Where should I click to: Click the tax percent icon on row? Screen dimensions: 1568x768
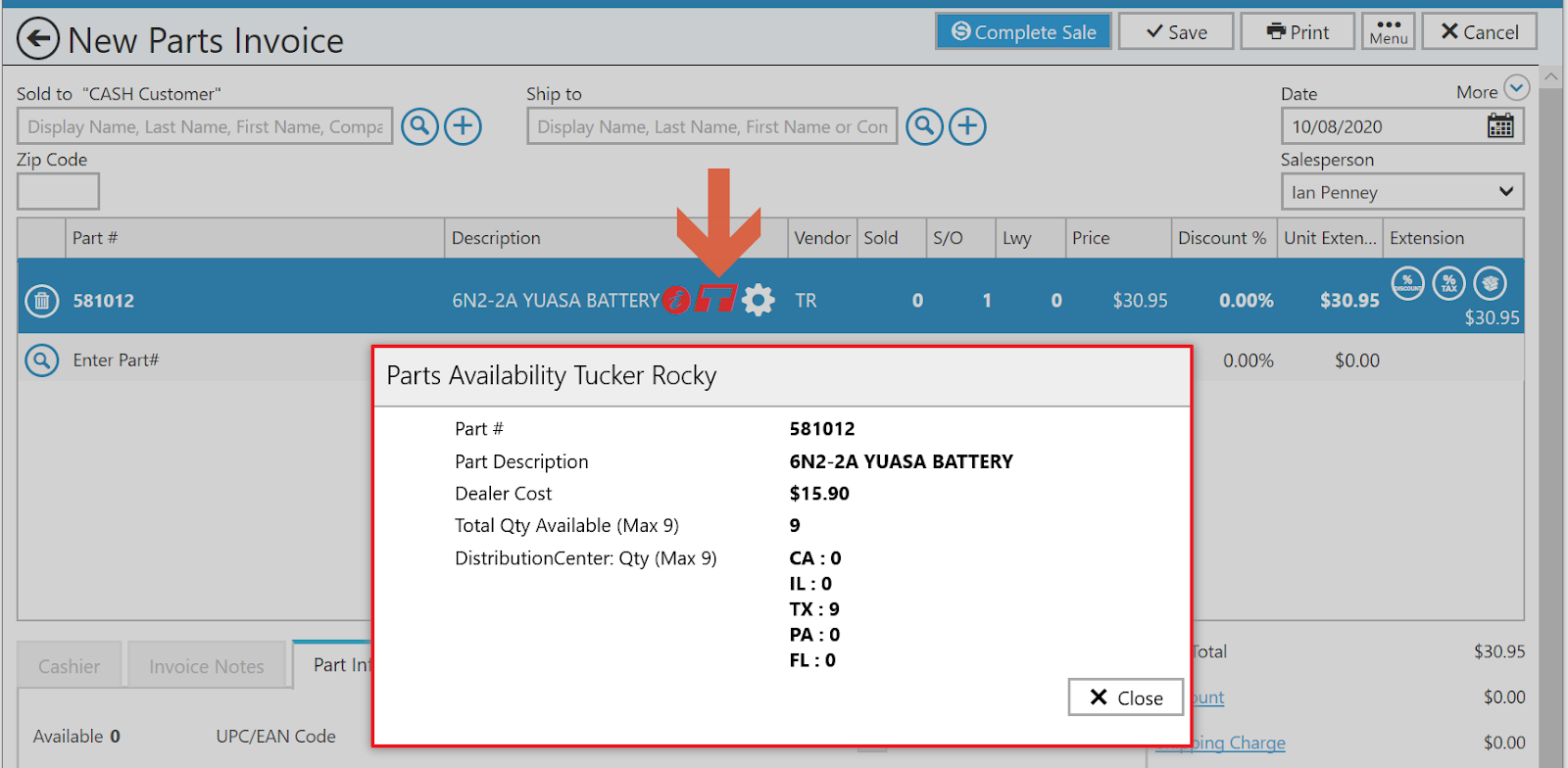(1449, 283)
